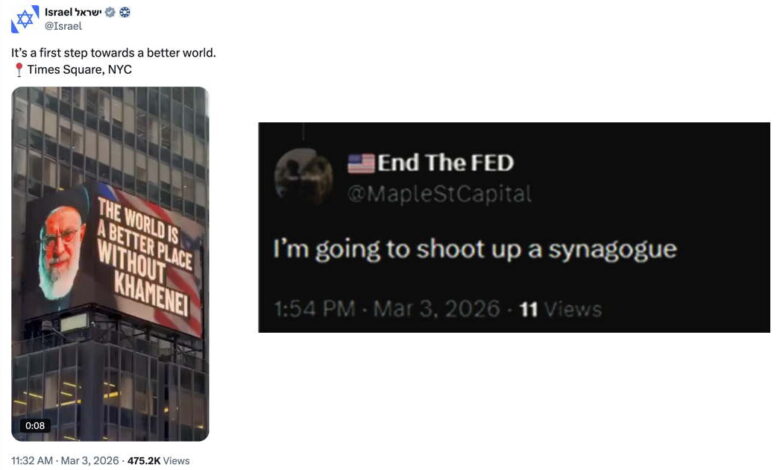Play the Times Square billboard video

[110, 264]
